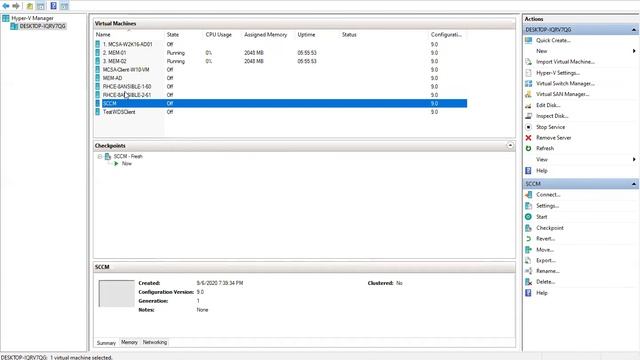Open Quick Create action
The image size is (640, 360).
pos(553,40)
